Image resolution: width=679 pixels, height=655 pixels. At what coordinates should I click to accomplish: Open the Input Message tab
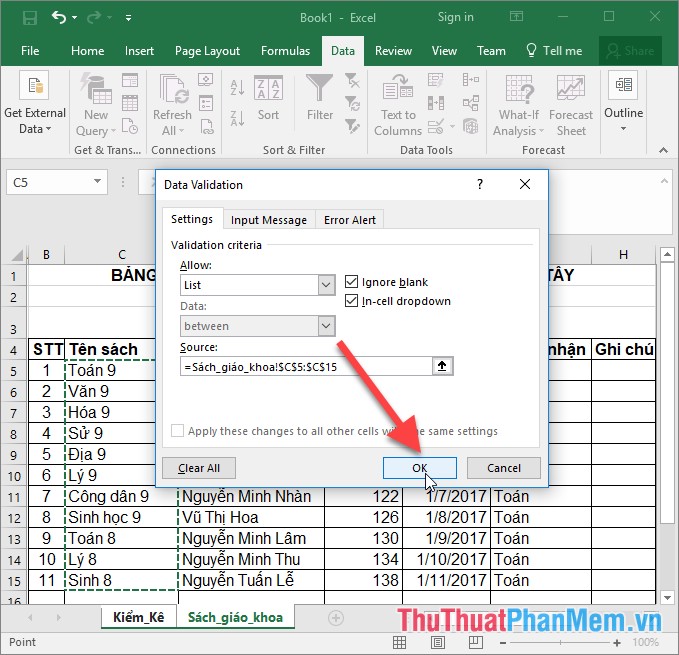coord(268,220)
